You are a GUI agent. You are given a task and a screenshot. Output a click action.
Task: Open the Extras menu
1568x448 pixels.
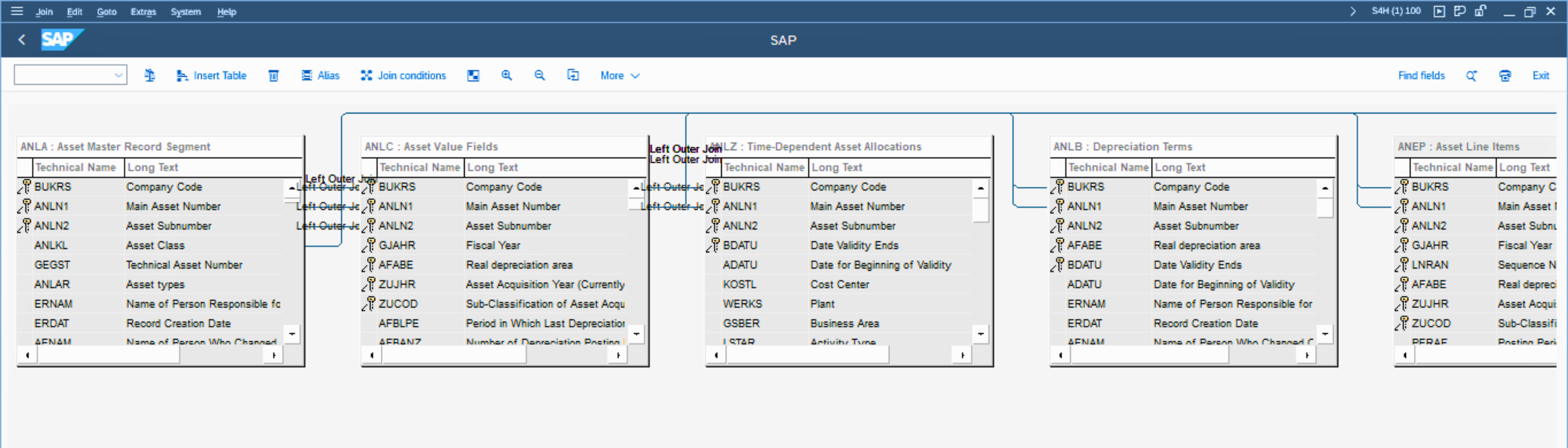click(x=143, y=12)
